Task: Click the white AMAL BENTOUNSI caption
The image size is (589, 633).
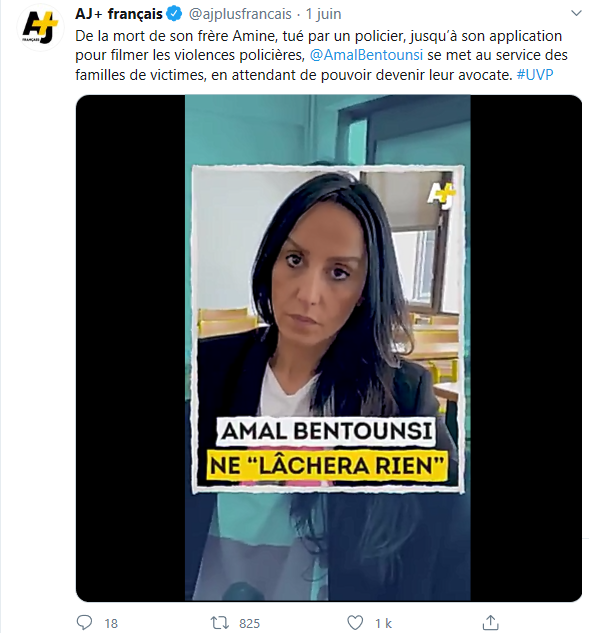Action: click(x=327, y=431)
